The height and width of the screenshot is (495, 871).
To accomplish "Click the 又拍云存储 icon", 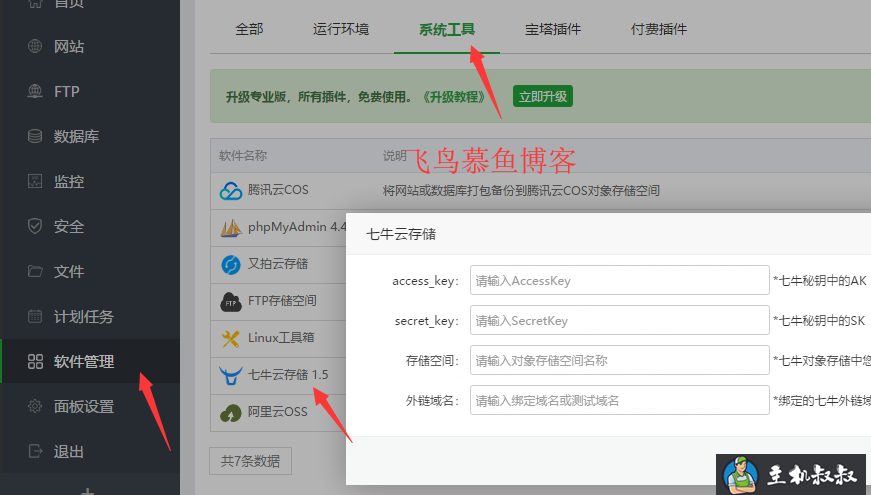I will 231,264.
